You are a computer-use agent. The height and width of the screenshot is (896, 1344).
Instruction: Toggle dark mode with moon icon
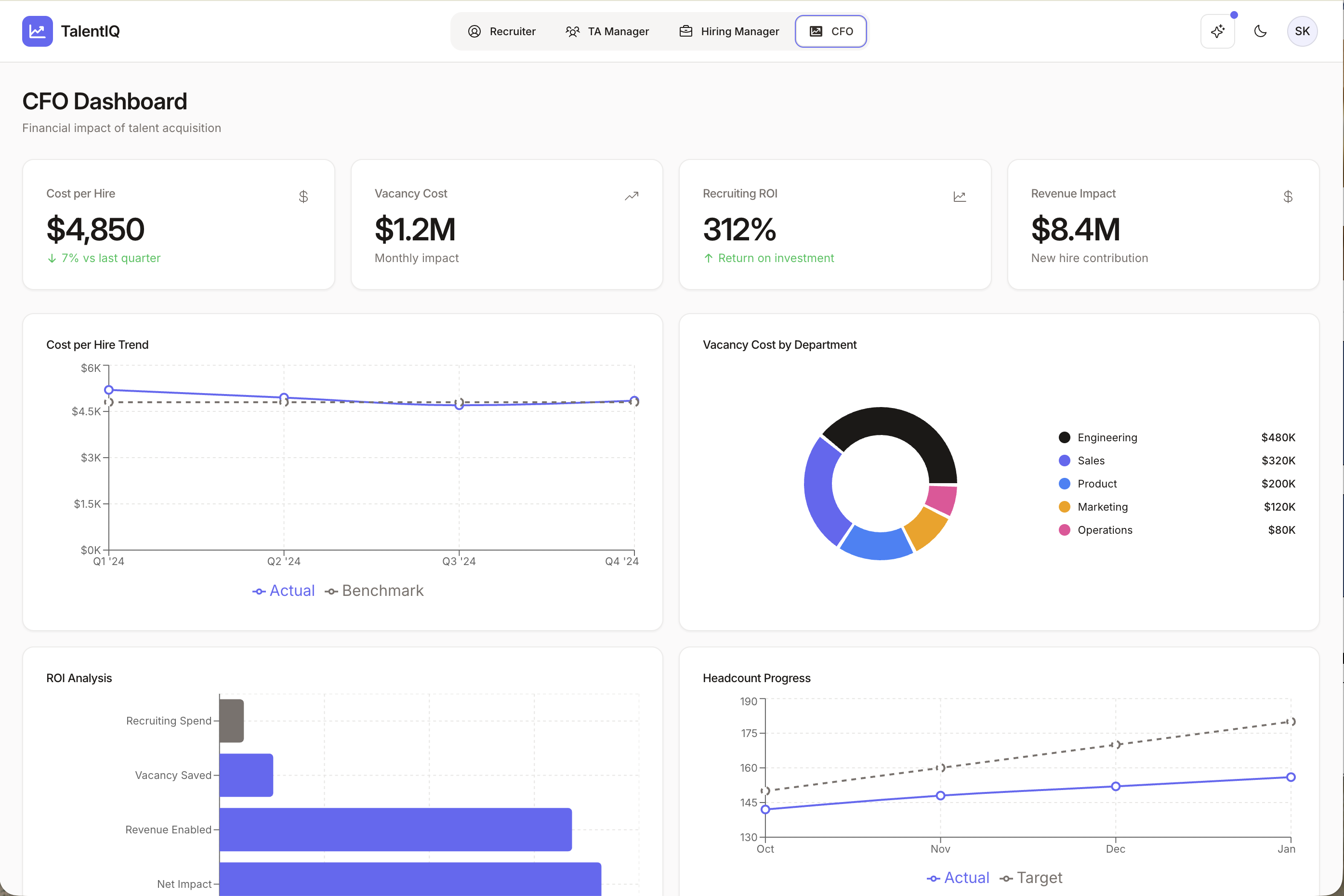[1260, 31]
